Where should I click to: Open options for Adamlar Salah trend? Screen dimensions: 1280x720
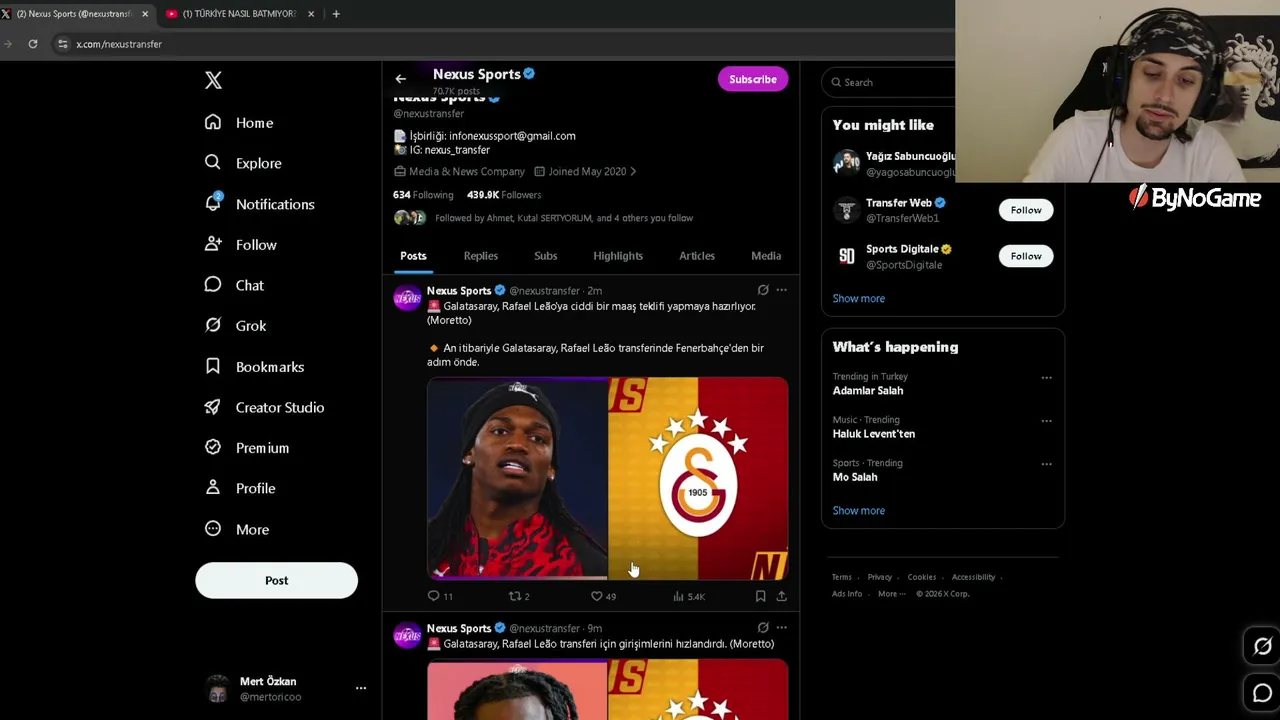tap(1046, 378)
